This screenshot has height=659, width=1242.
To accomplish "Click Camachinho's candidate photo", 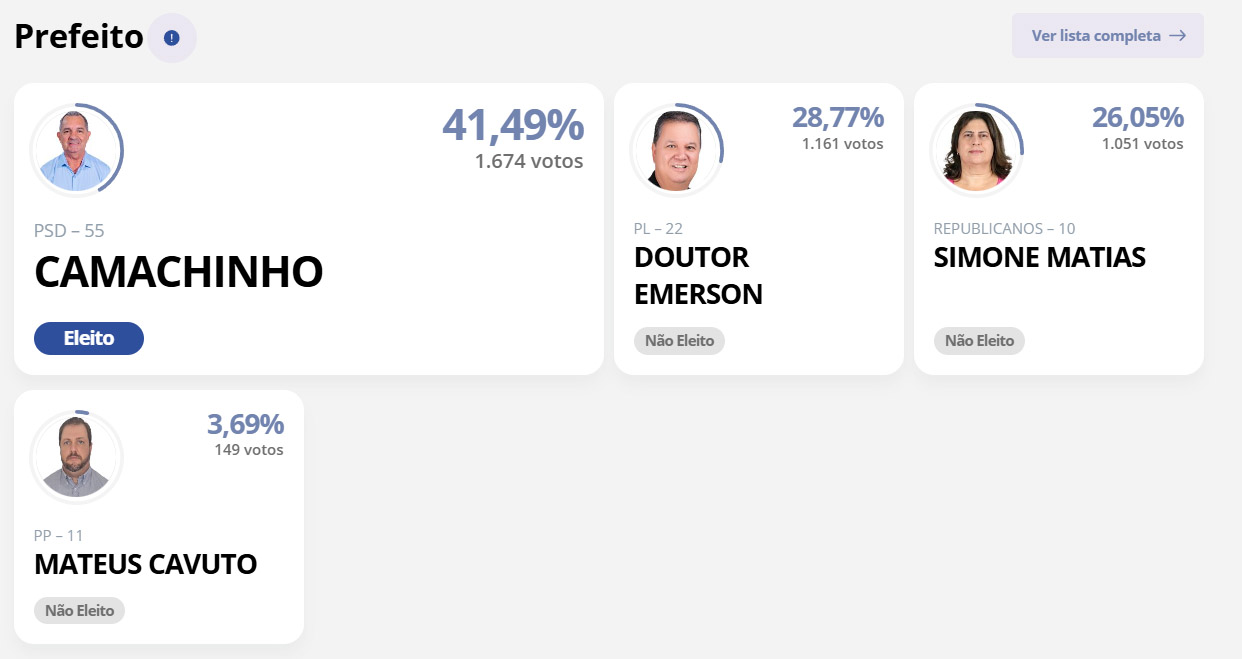I will 76,151.
